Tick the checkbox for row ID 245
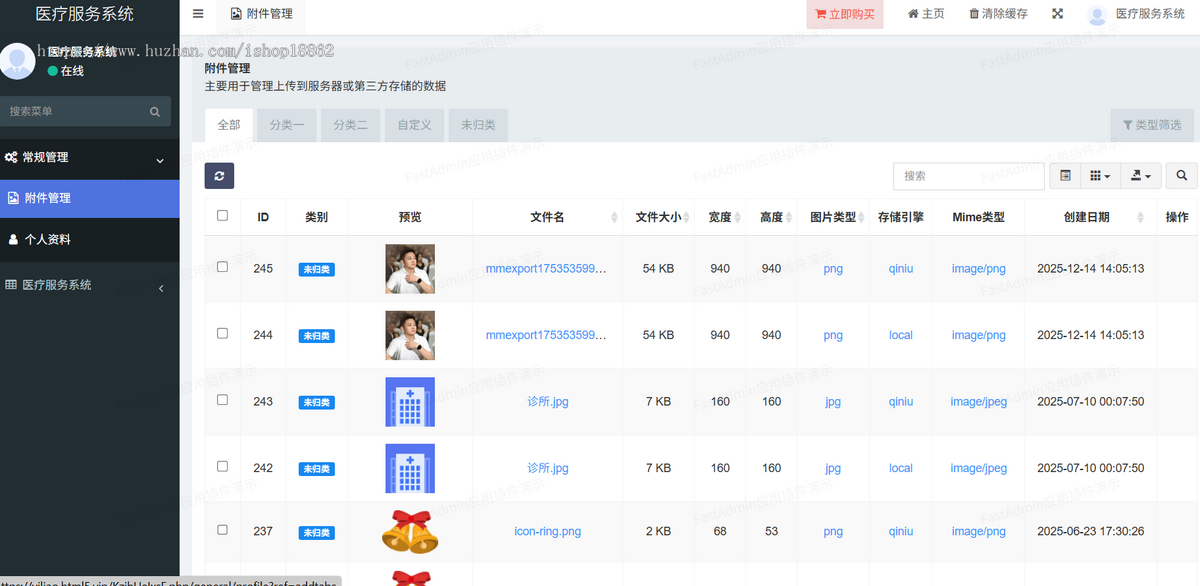The height and width of the screenshot is (586, 1200). (222, 267)
